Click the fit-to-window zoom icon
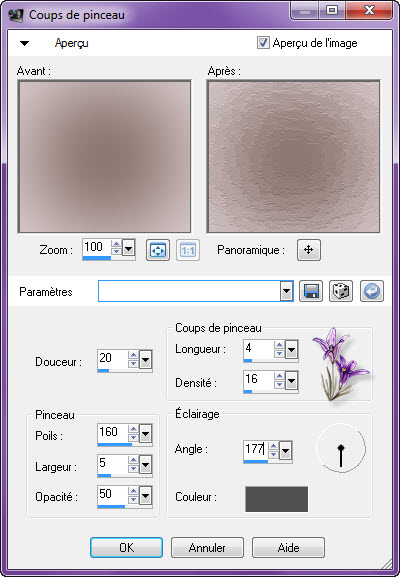Screen dimensions: 400x577 (x=158, y=250)
